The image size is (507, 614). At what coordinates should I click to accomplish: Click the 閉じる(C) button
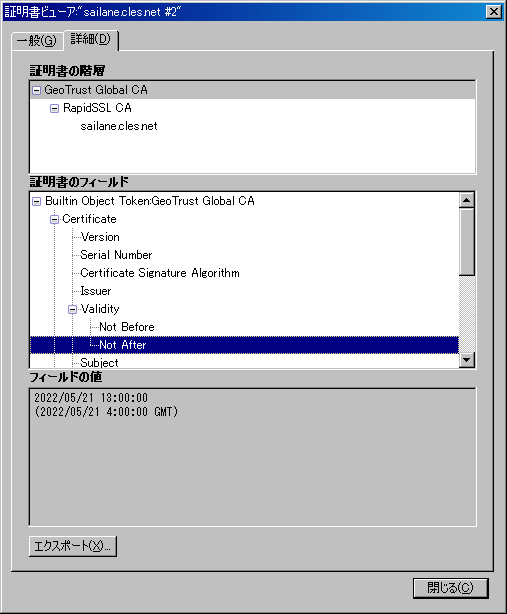tap(450, 588)
